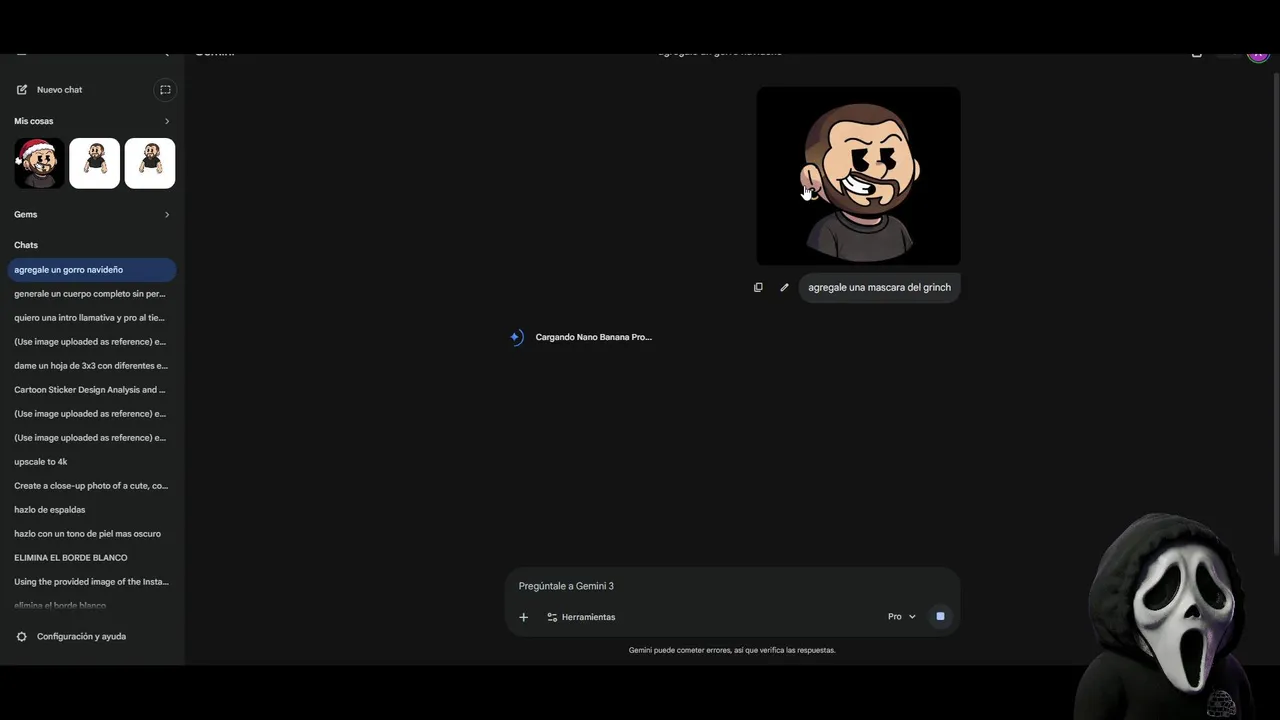Image resolution: width=1280 pixels, height=720 pixels.
Task: Click the Mis cosas heading
Action: click(x=34, y=121)
